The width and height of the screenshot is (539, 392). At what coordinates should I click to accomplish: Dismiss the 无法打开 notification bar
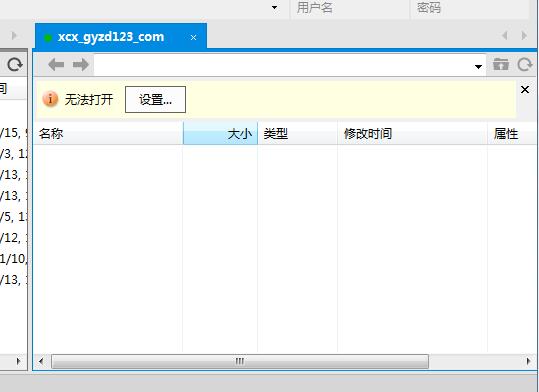tap(525, 90)
